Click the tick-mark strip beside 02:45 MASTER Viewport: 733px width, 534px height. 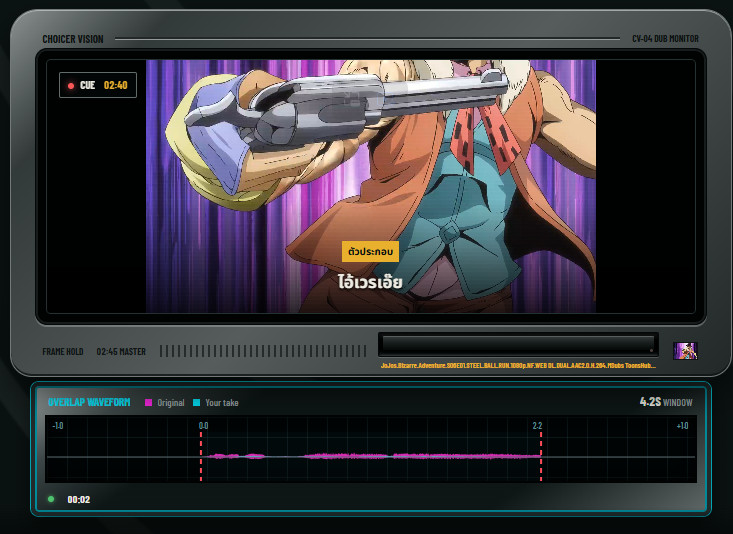pos(263,351)
